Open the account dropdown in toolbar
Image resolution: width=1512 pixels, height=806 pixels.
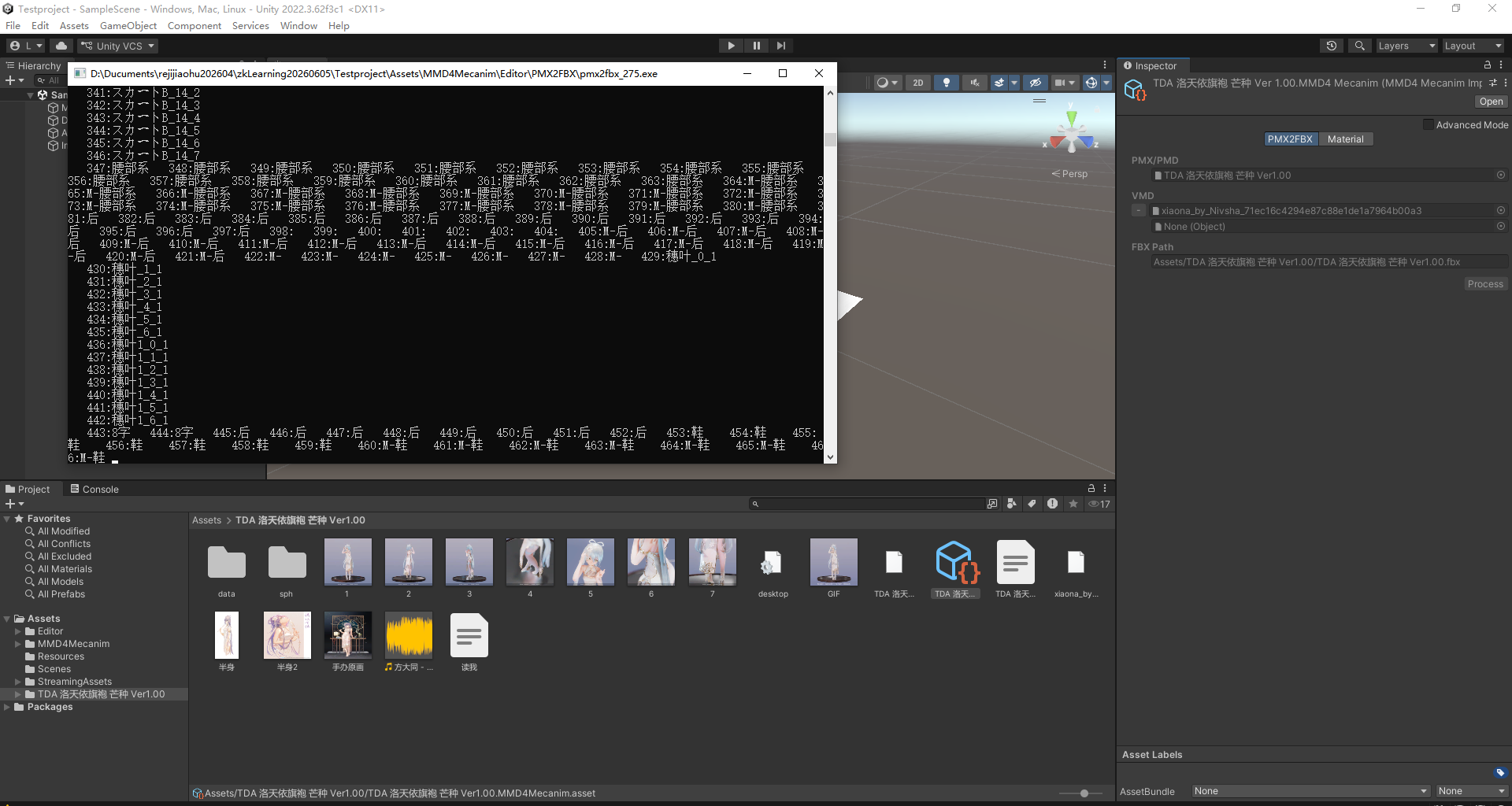click(x=26, y=46)
